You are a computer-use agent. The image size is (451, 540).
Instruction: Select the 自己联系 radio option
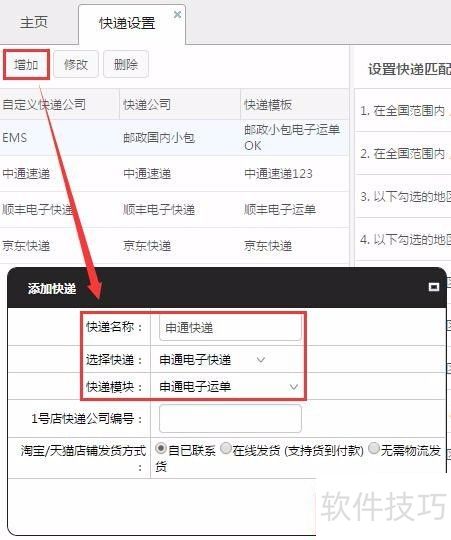160,448
